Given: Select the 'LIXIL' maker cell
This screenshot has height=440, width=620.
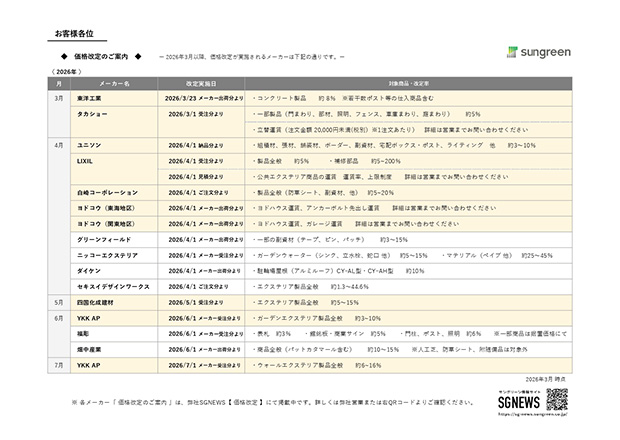Looking at the screenshot, I should coord(114,169).
